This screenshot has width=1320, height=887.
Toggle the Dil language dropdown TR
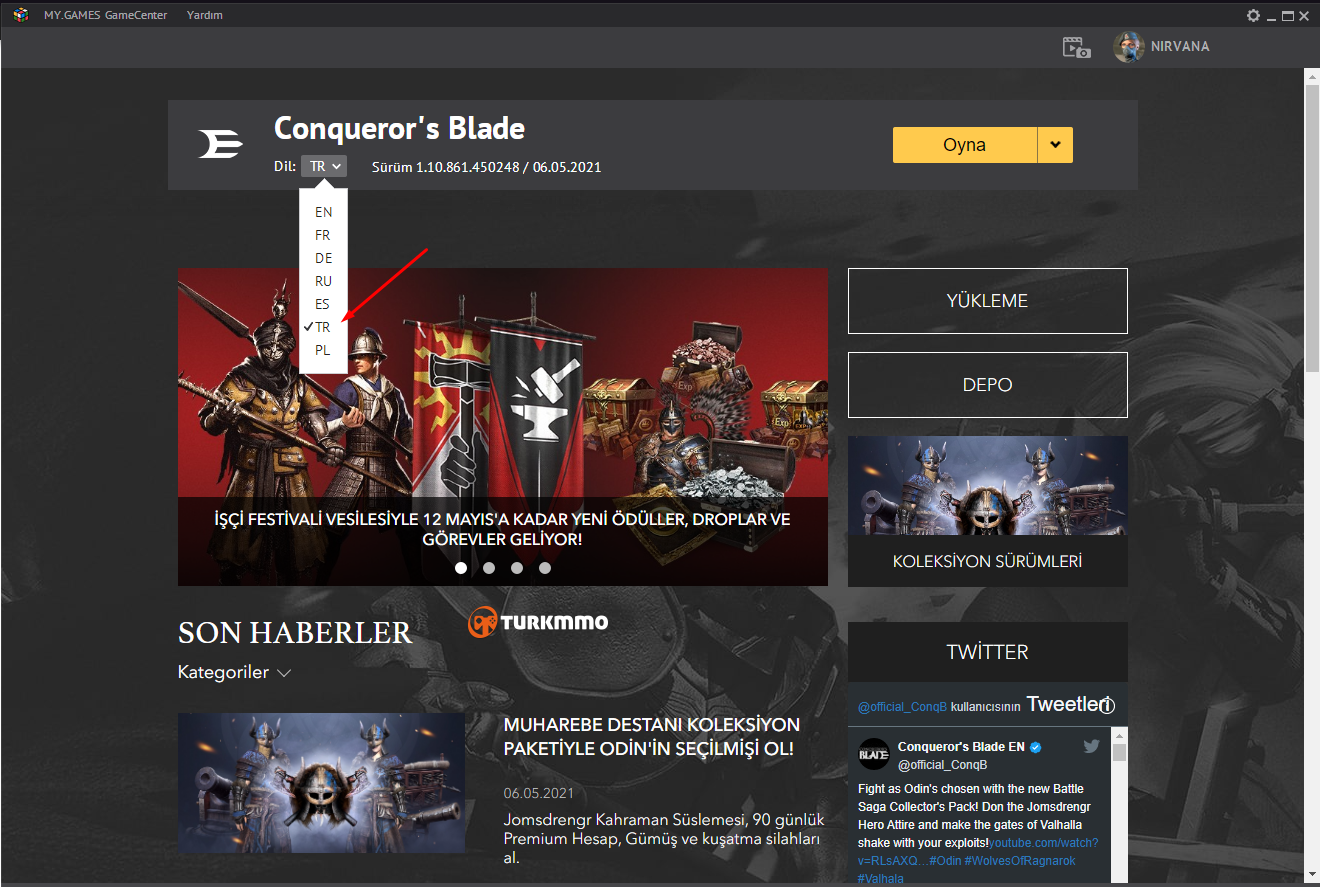pyautogui.click(x=324, y=166)
